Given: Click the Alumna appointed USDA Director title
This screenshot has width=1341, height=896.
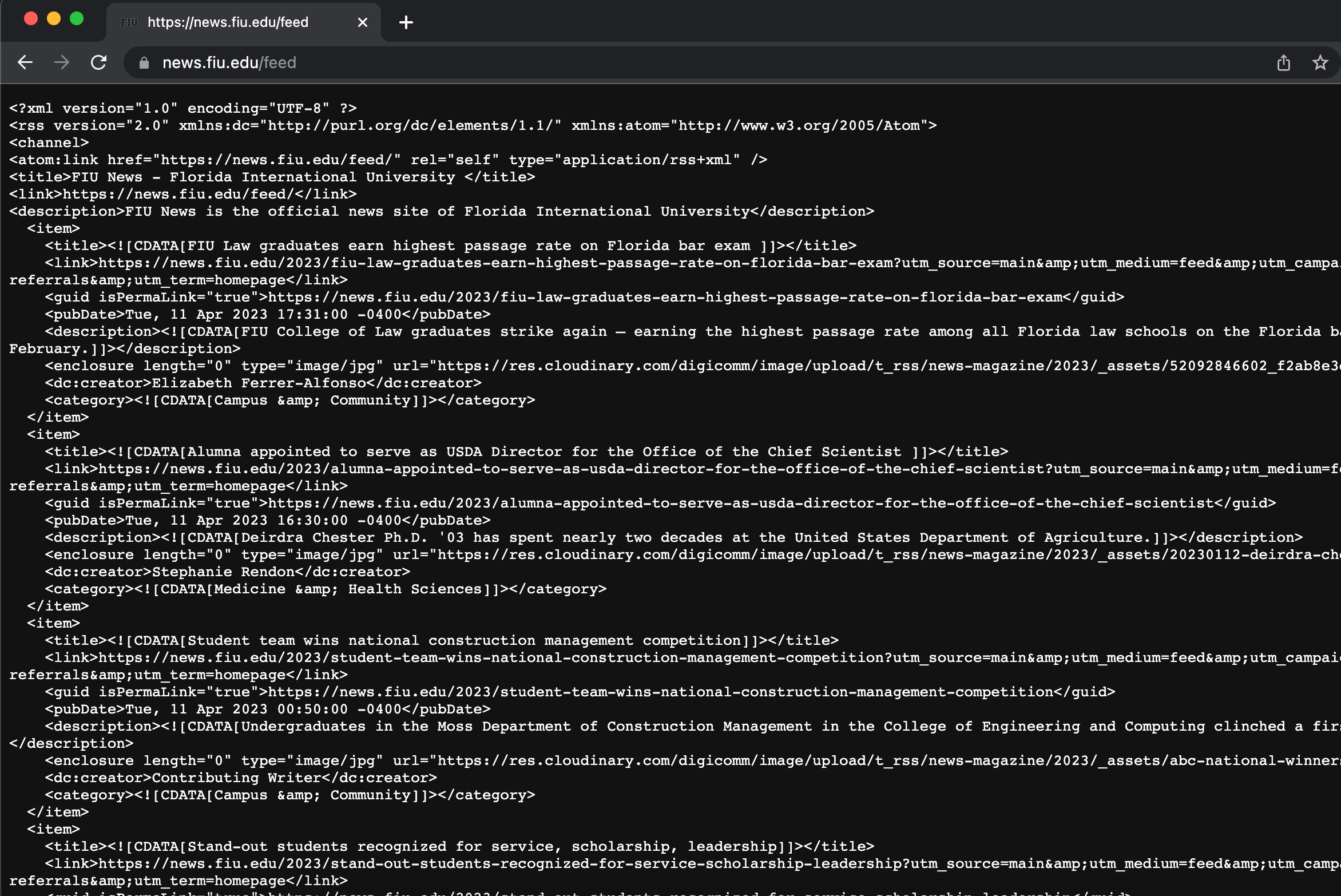Looking at the screenshot, I should (527, 451).
